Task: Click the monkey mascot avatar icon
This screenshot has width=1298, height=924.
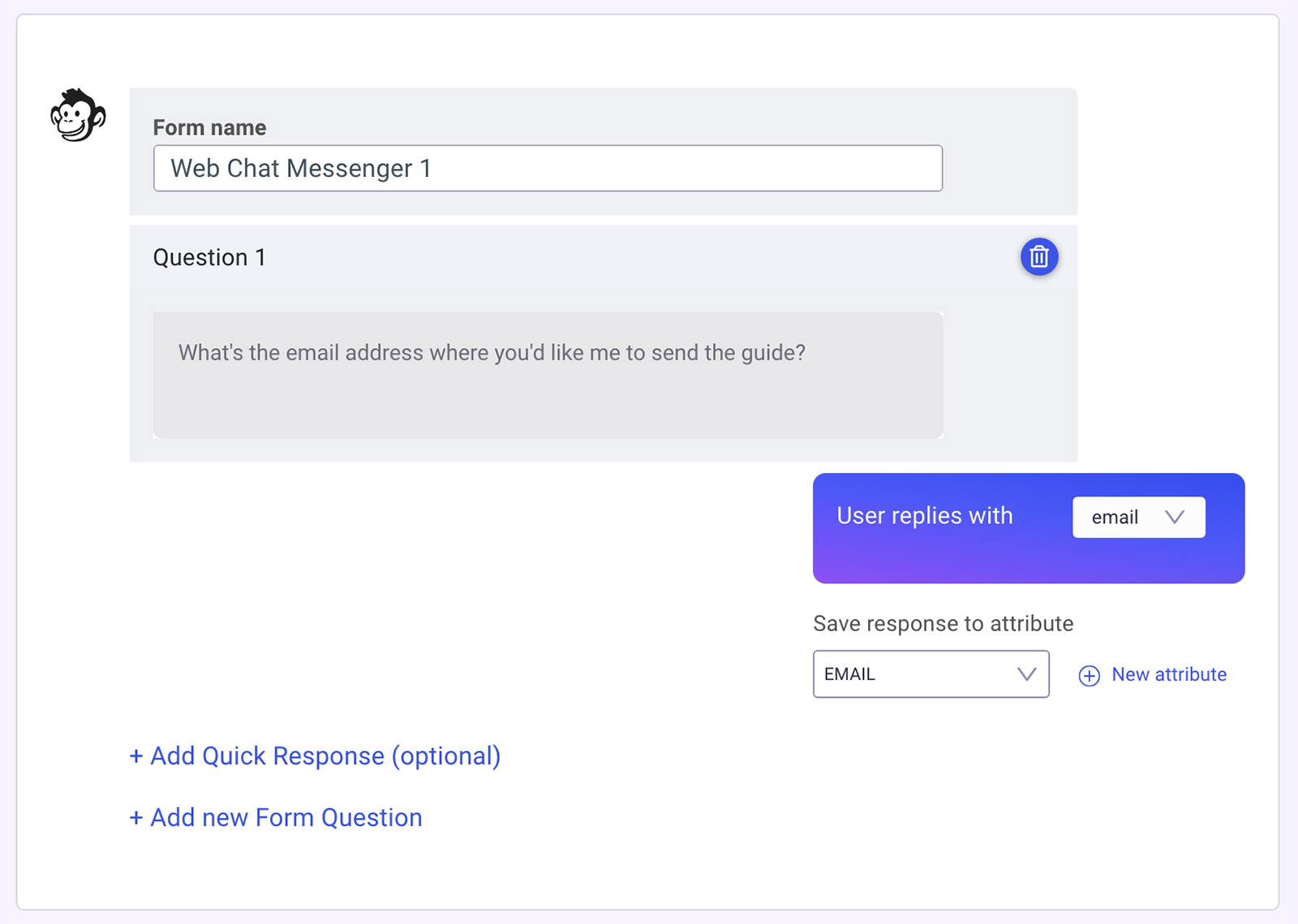Action: click(x=78, y=115)
